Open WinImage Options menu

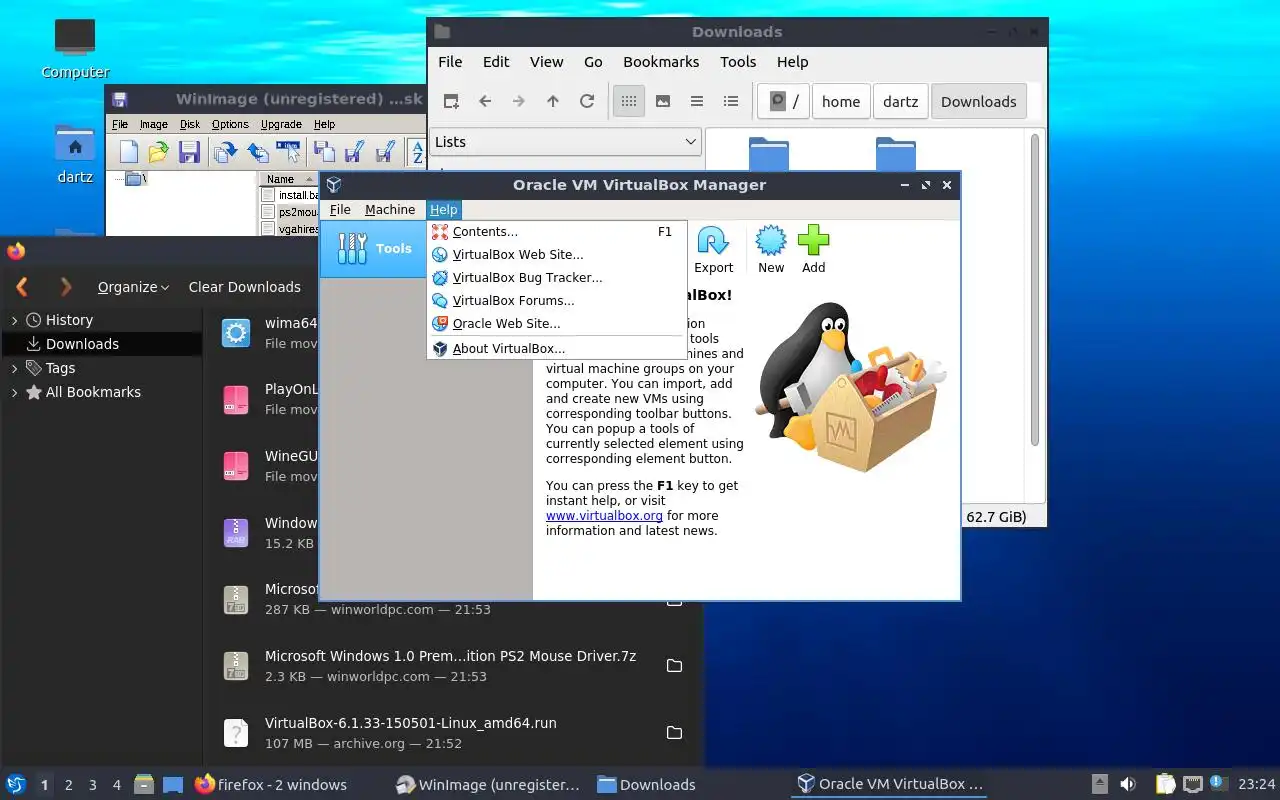coord(230,125)
